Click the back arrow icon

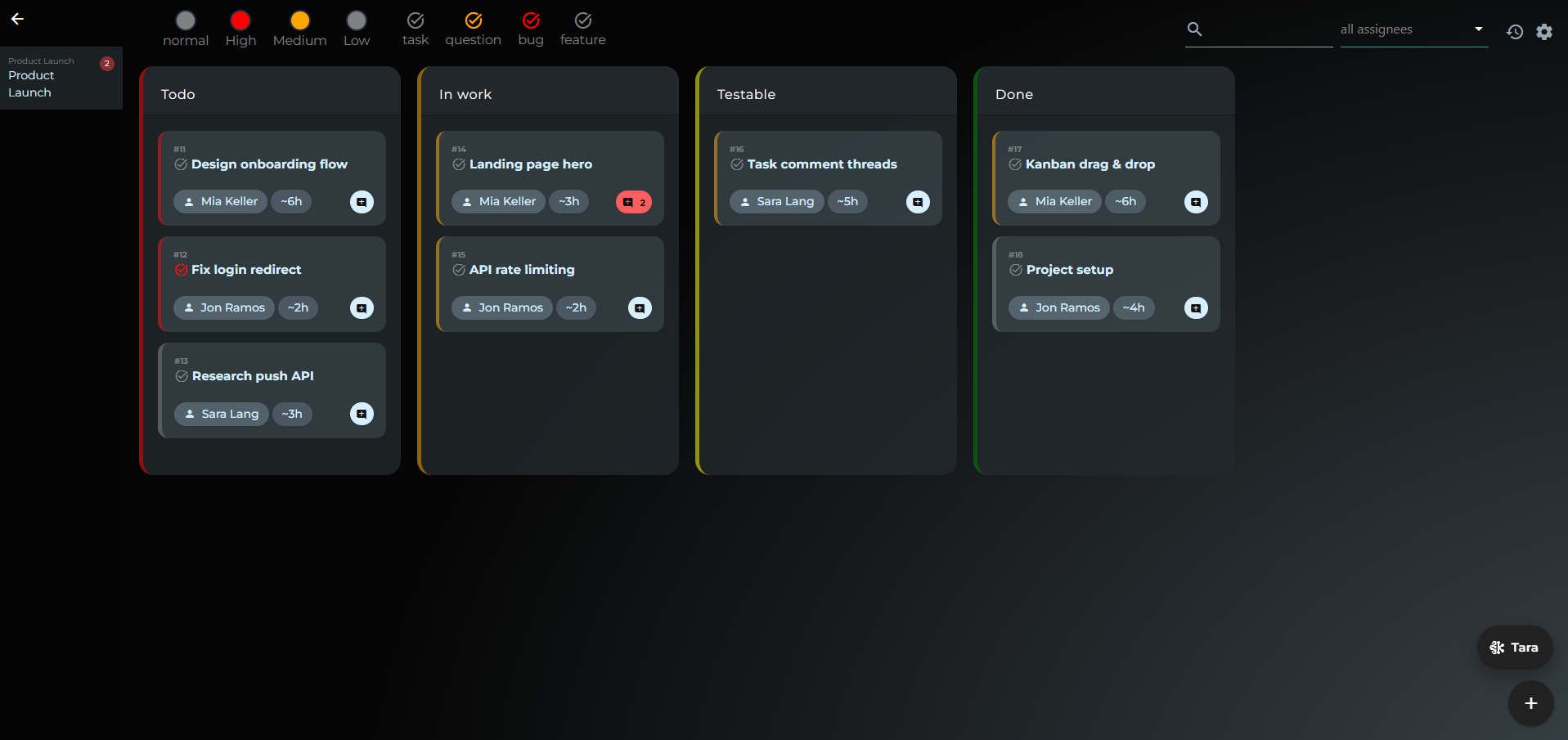pos(17,19)
